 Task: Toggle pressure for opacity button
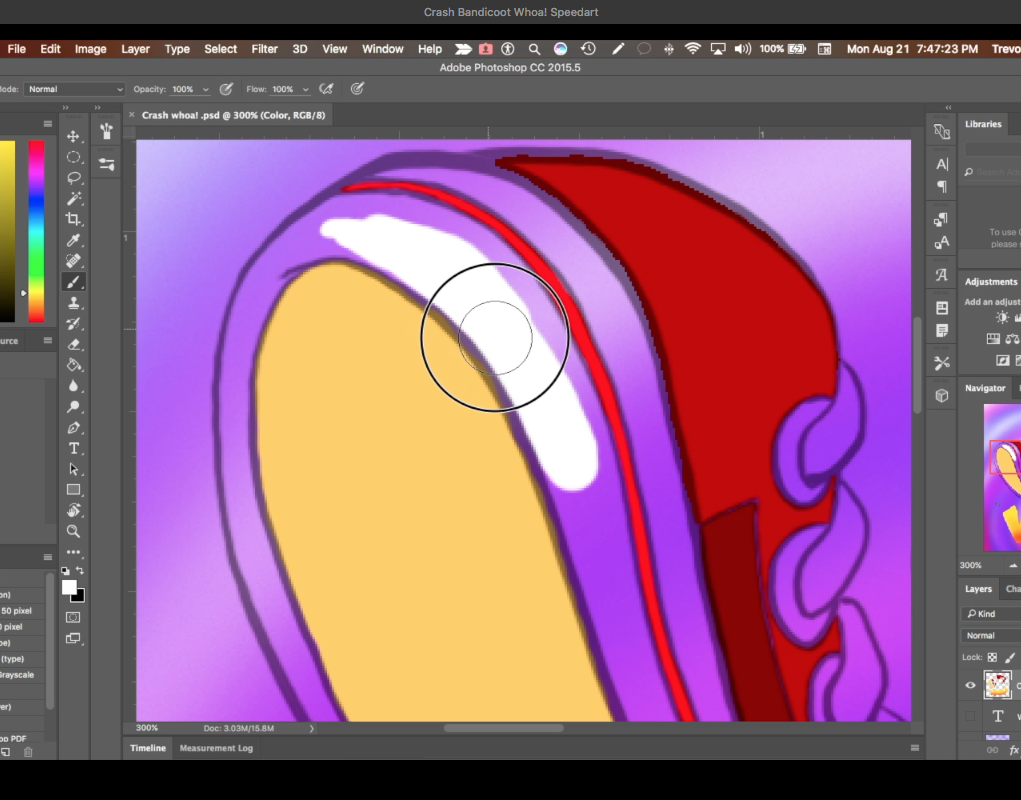226,89
